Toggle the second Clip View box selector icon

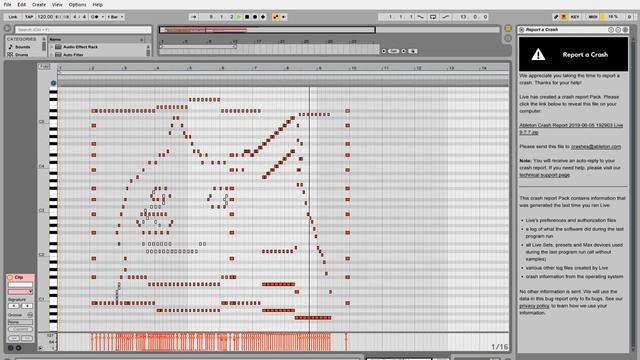18,348
